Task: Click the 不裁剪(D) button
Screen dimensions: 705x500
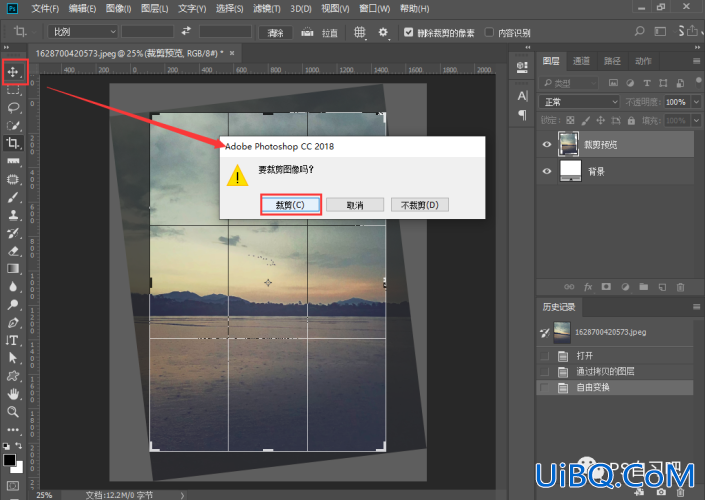Action: click(x=419, y=205)
